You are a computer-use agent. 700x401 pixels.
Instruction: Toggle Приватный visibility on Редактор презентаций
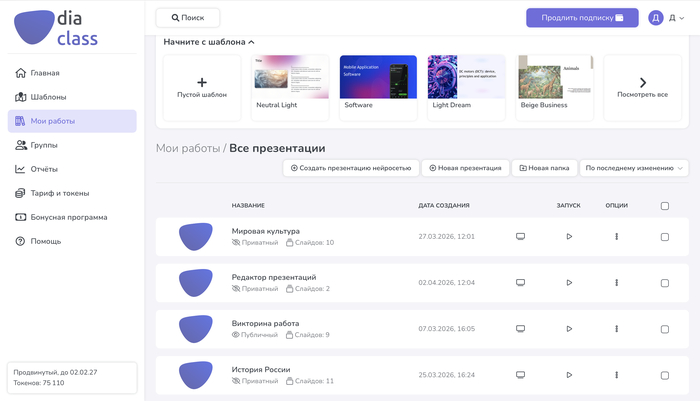point(255,288)
